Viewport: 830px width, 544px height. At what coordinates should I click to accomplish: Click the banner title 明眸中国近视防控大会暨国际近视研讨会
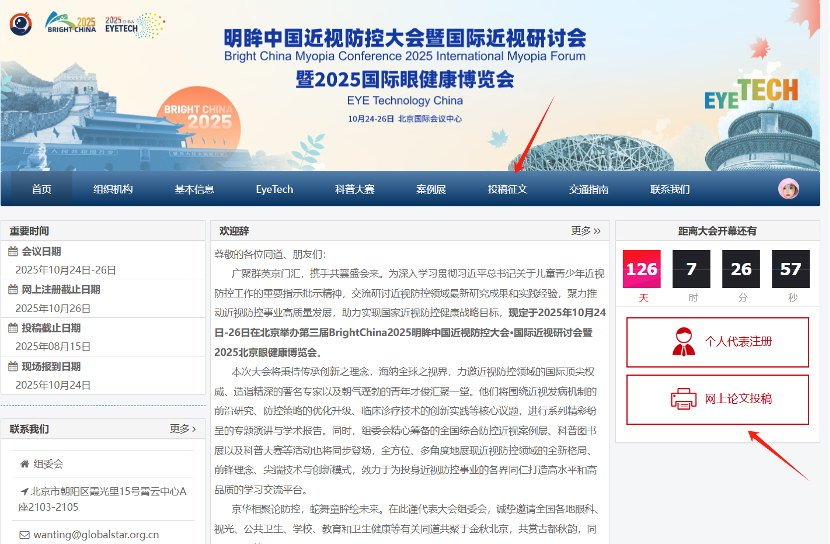click(405, 38)
